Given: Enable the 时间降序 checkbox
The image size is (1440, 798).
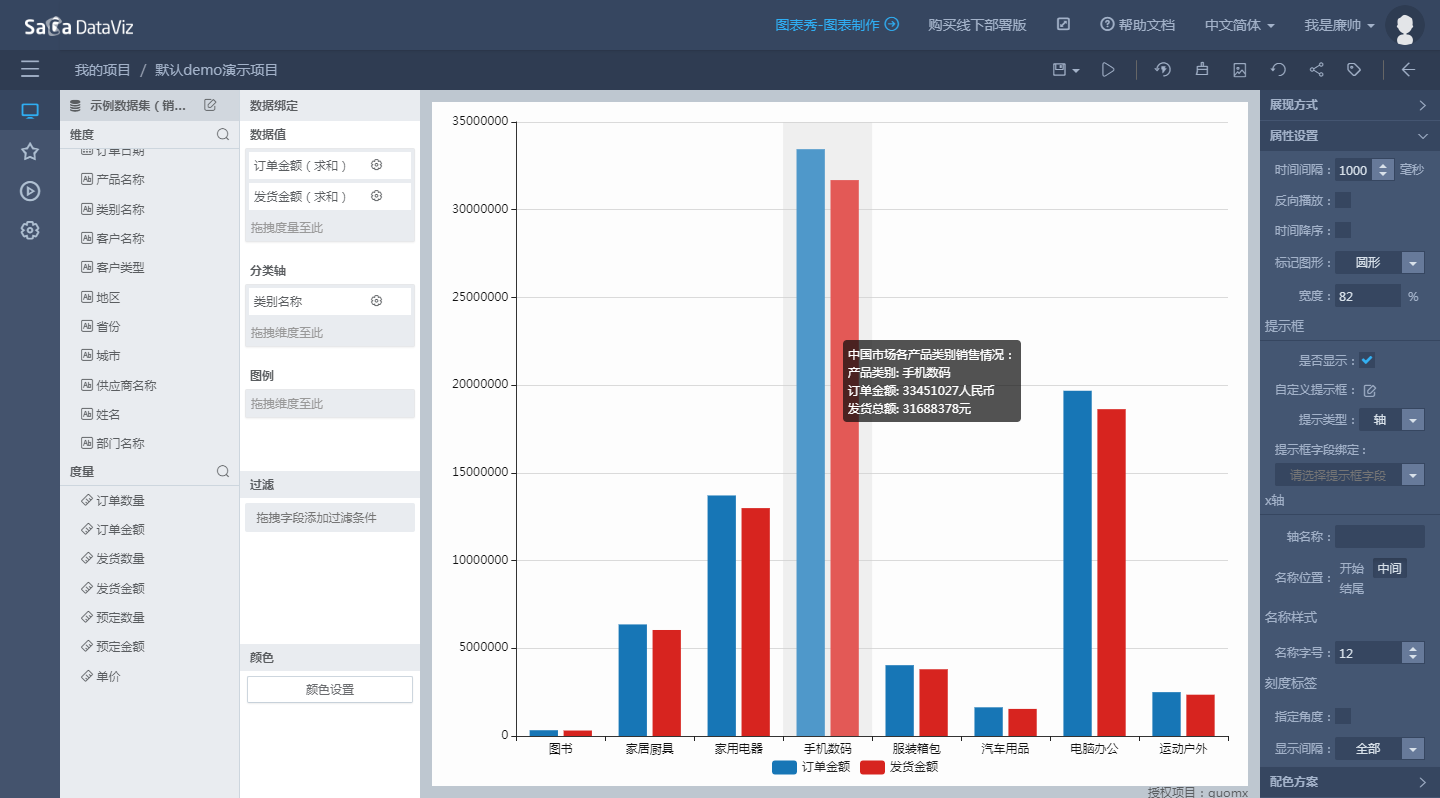Looking at the screenshot, I should [1343, 230].
